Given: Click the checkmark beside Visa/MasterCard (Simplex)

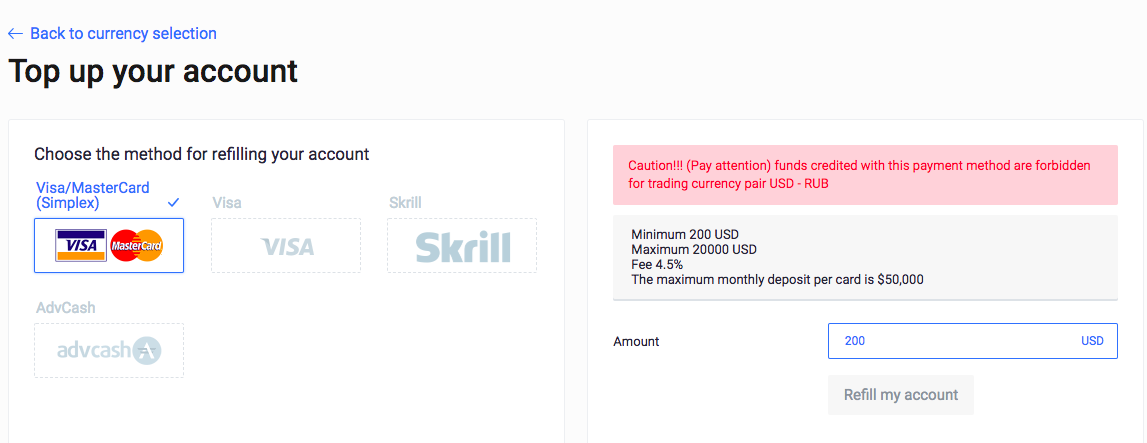Looking at the screenshot, I should 174,202.
